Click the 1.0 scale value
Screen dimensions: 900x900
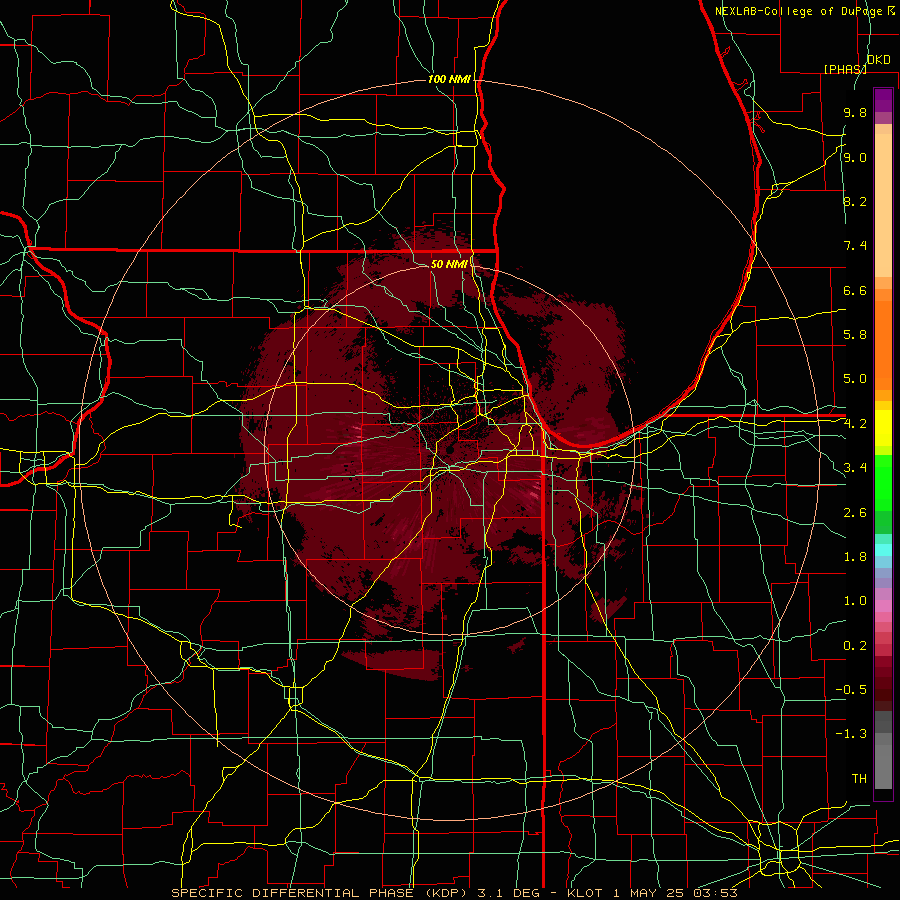tap(855, 601)
